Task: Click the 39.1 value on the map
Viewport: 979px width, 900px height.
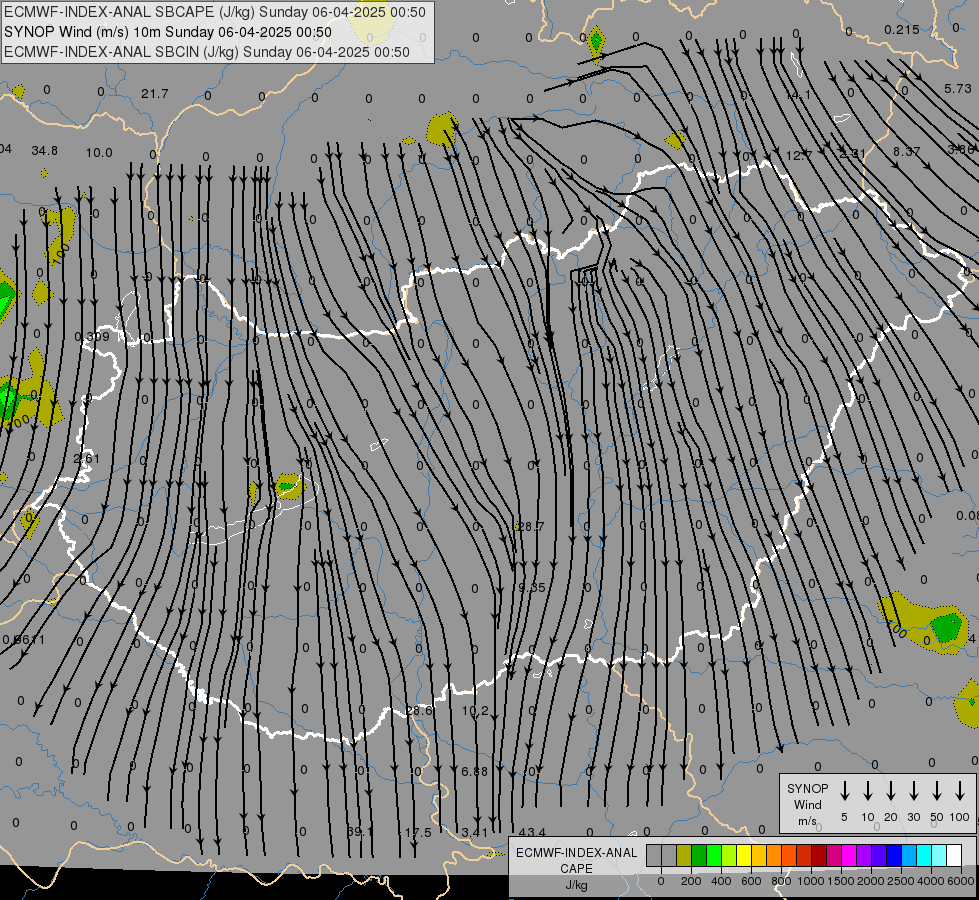Action: tap(360, 832)
